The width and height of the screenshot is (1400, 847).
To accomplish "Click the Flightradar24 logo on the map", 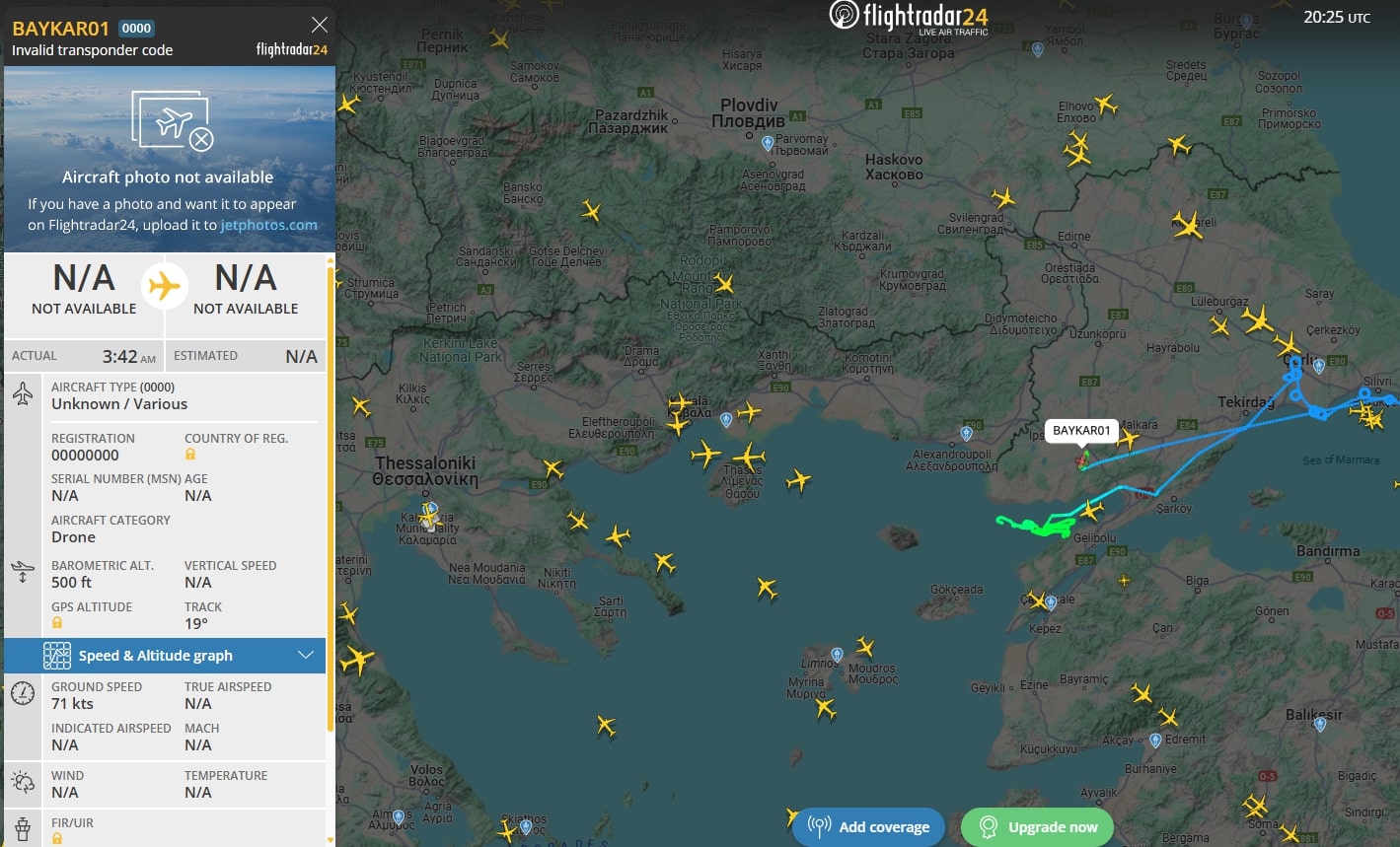I will [x=908, y=17].
